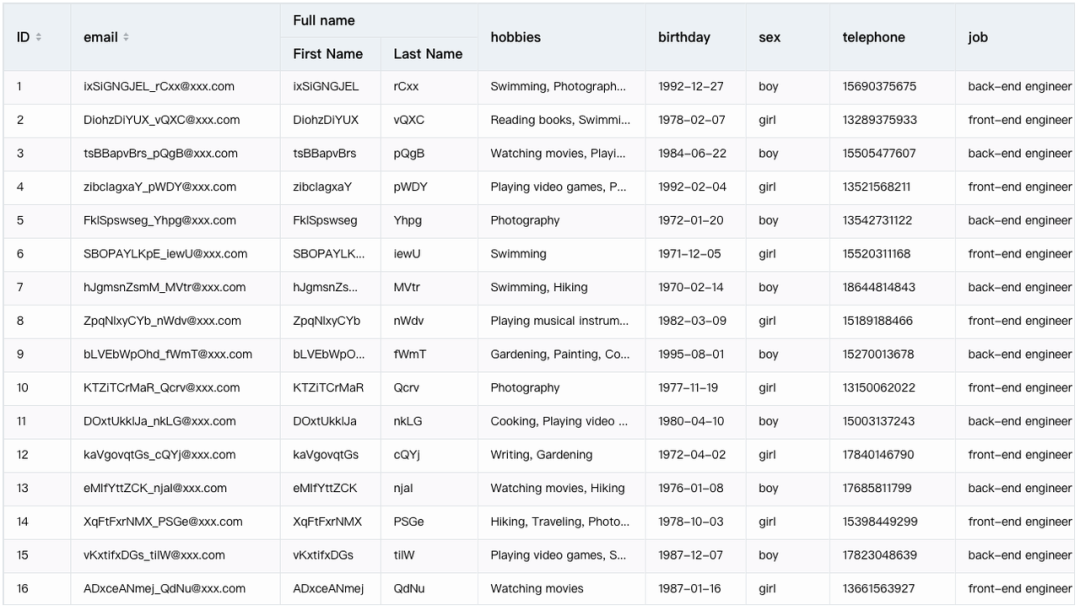Select telephone cell 13542731122
The width and height of the screenshot is (1080, 611).
pyautogui.click(x=877, y=221)
